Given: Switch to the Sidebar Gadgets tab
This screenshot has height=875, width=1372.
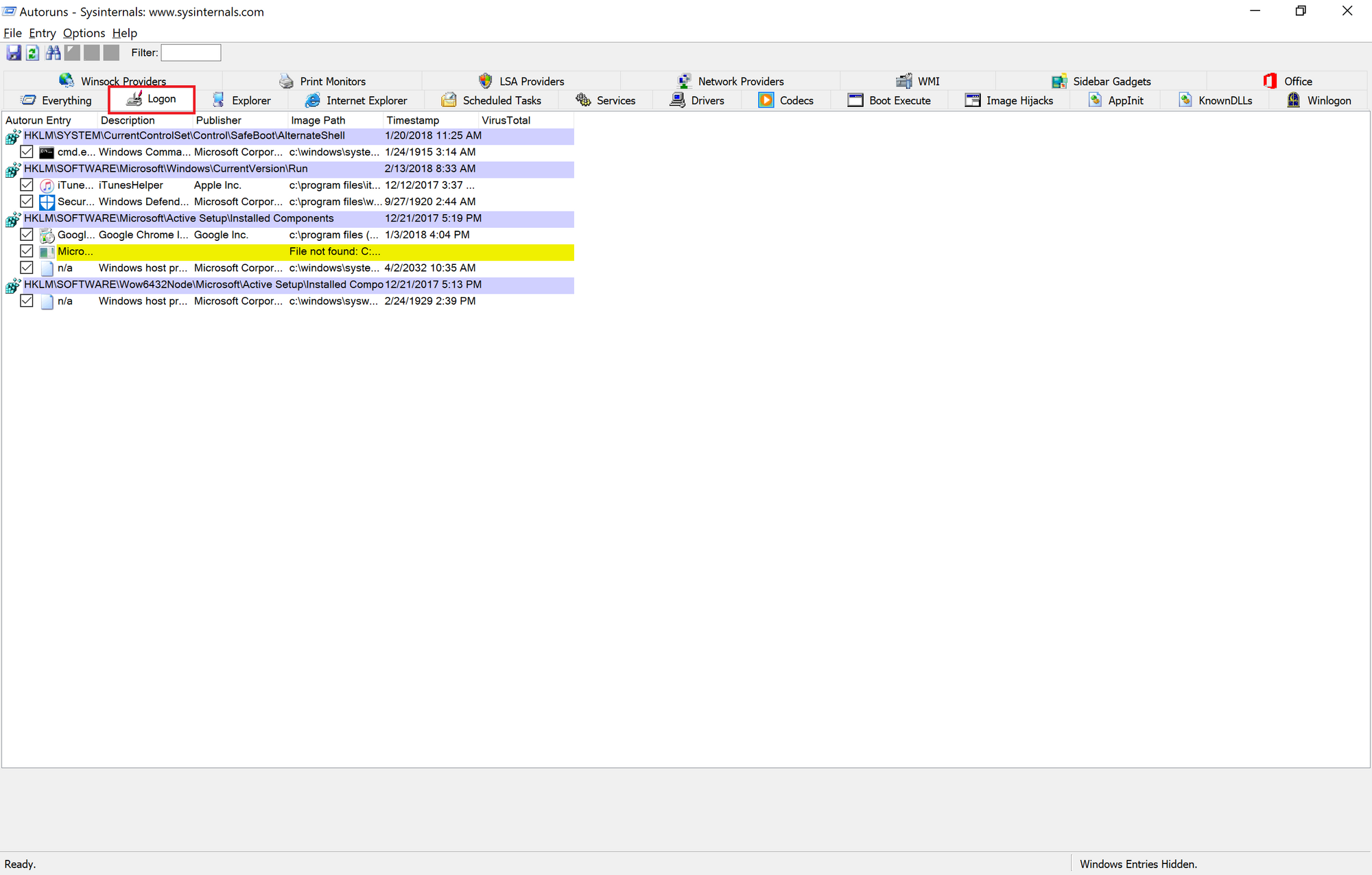Looking at the screenshot, I should pos(1101,81).
